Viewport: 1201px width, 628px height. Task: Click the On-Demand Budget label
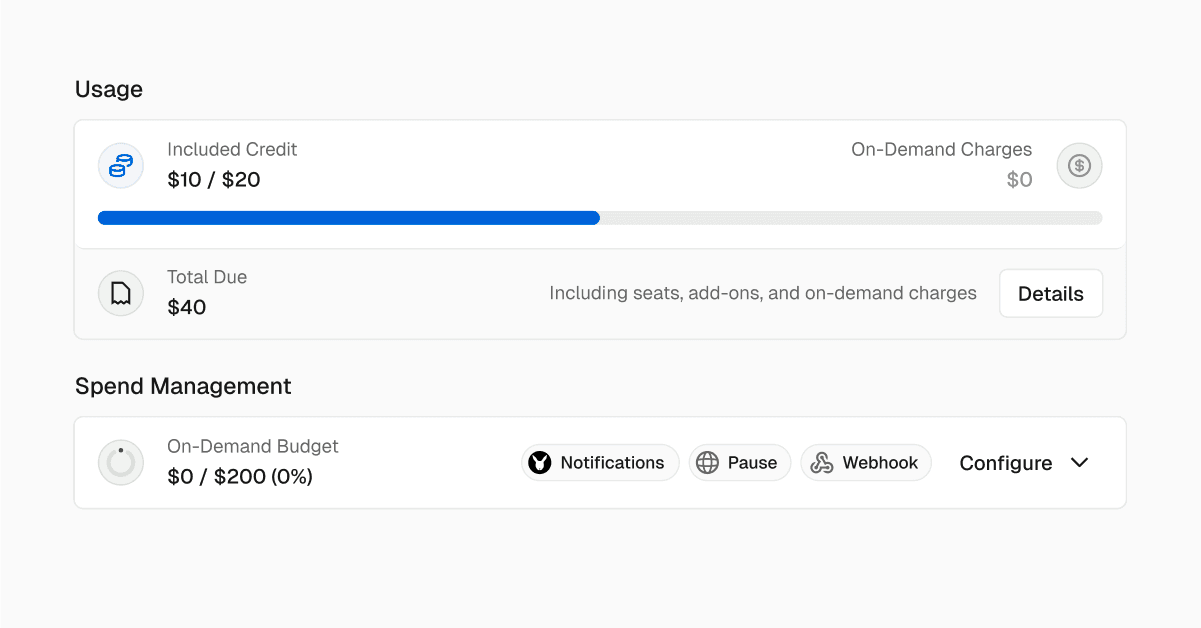(x=253, y=447)
